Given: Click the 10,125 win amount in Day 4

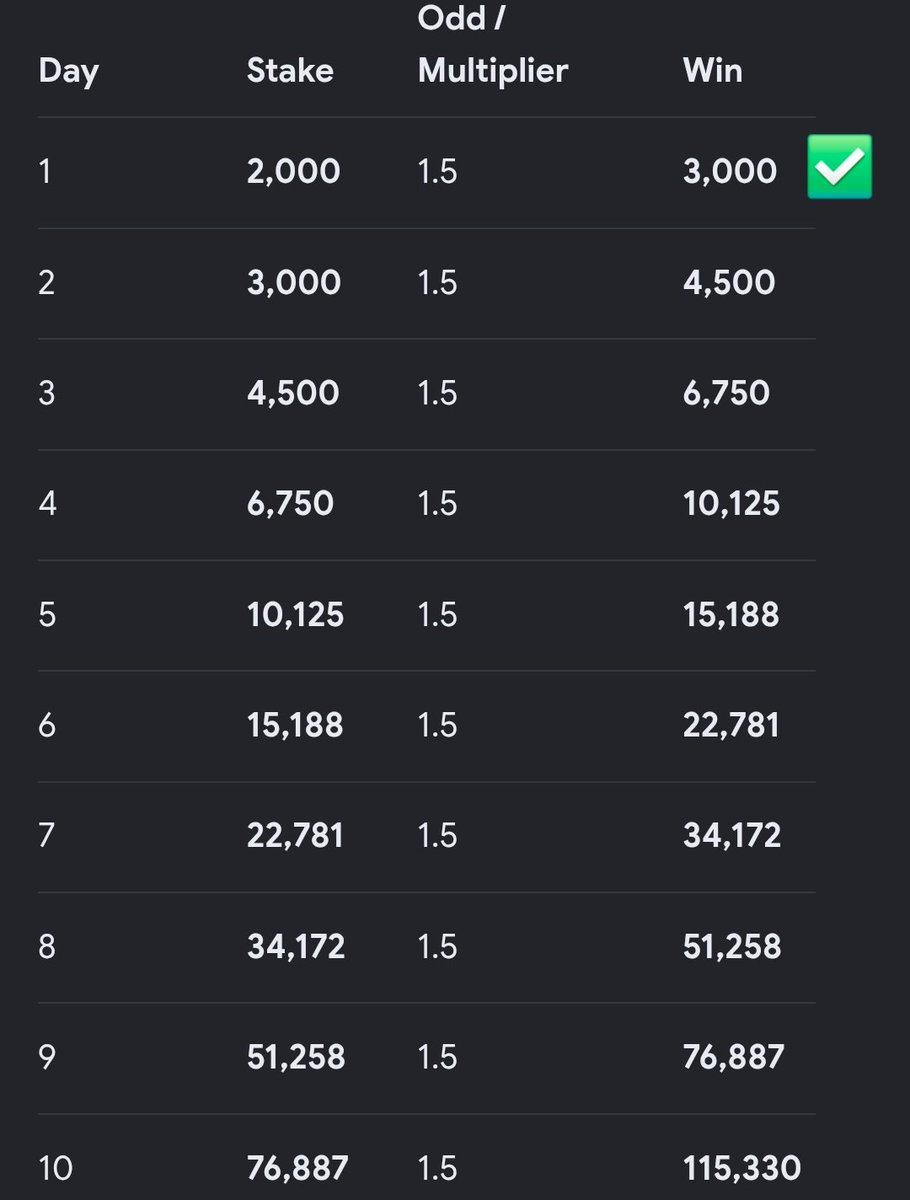Looking at the screenshot, I should pyautogui.click(x=731, y=504).
